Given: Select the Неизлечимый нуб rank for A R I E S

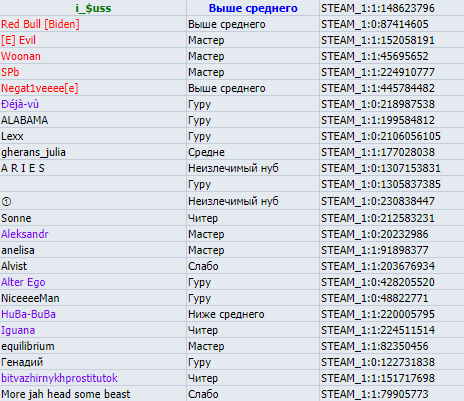Looking at the screenshot, I should [x=233, y=168].
